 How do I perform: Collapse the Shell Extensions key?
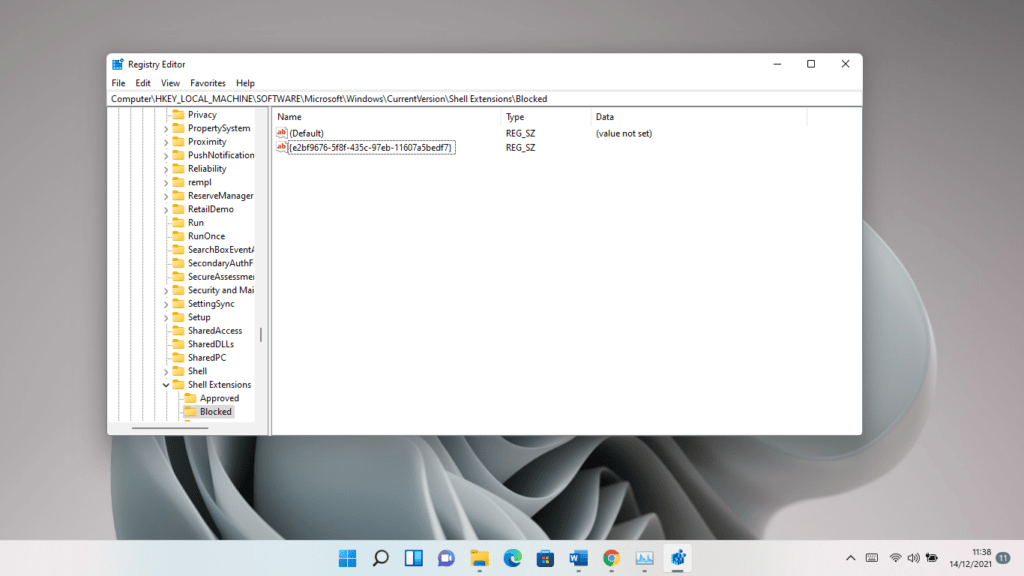pyautogui.click(x=167, y=384)
